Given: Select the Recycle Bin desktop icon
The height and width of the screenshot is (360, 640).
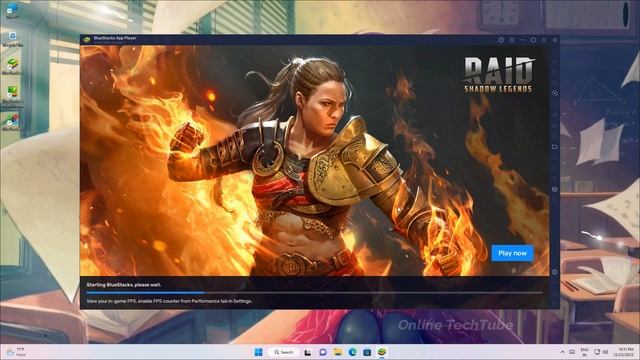Looking at the screenshot, I should point(12,40).
